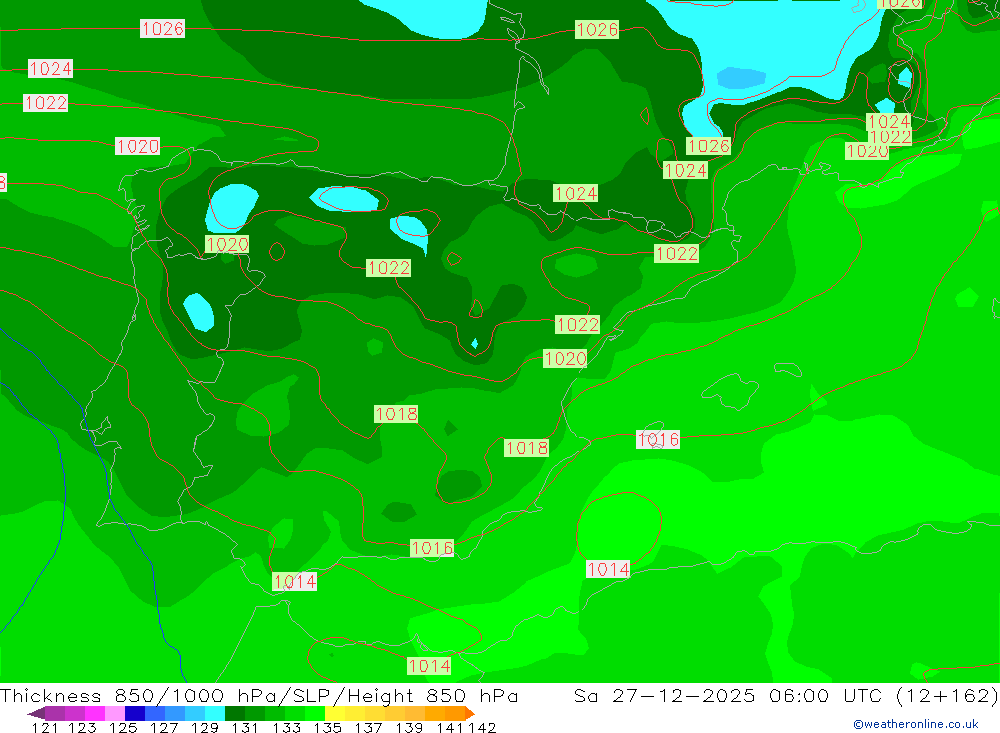Click the 1020 label in the upper left
Viewport: 1000px width, 733px height.
[x=138, y=146]
